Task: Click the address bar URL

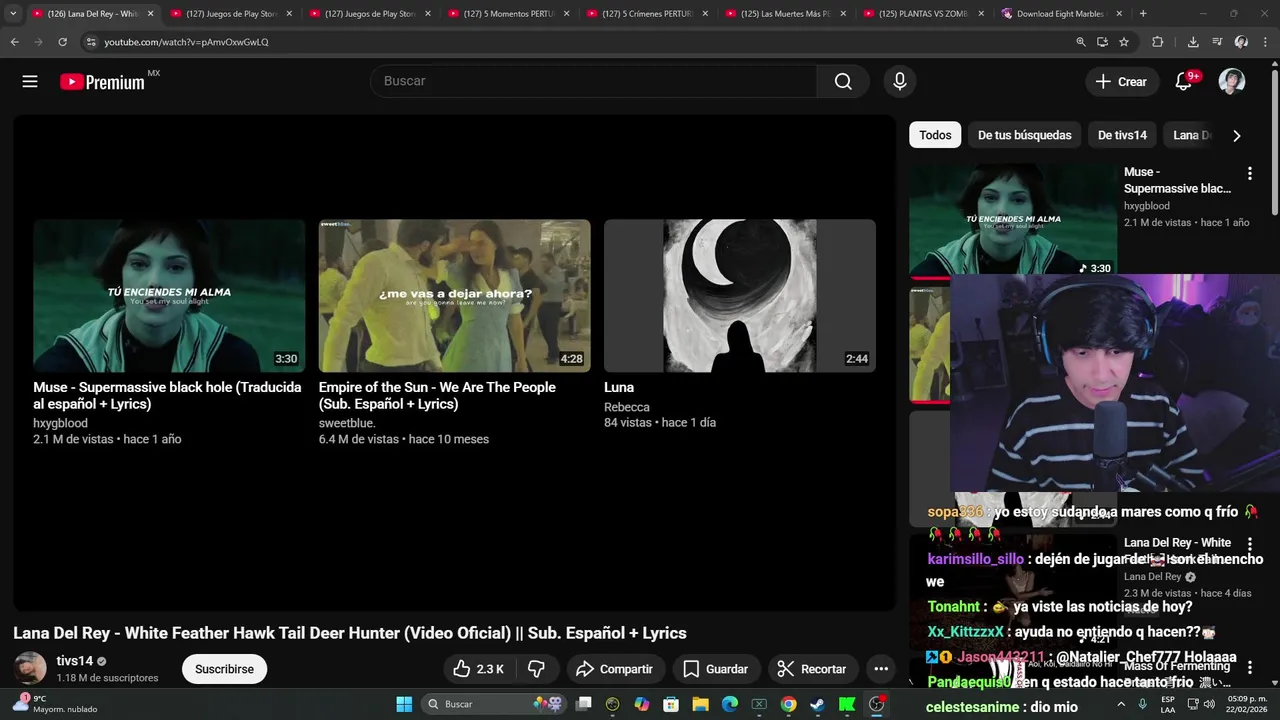Action: (186, 42)
